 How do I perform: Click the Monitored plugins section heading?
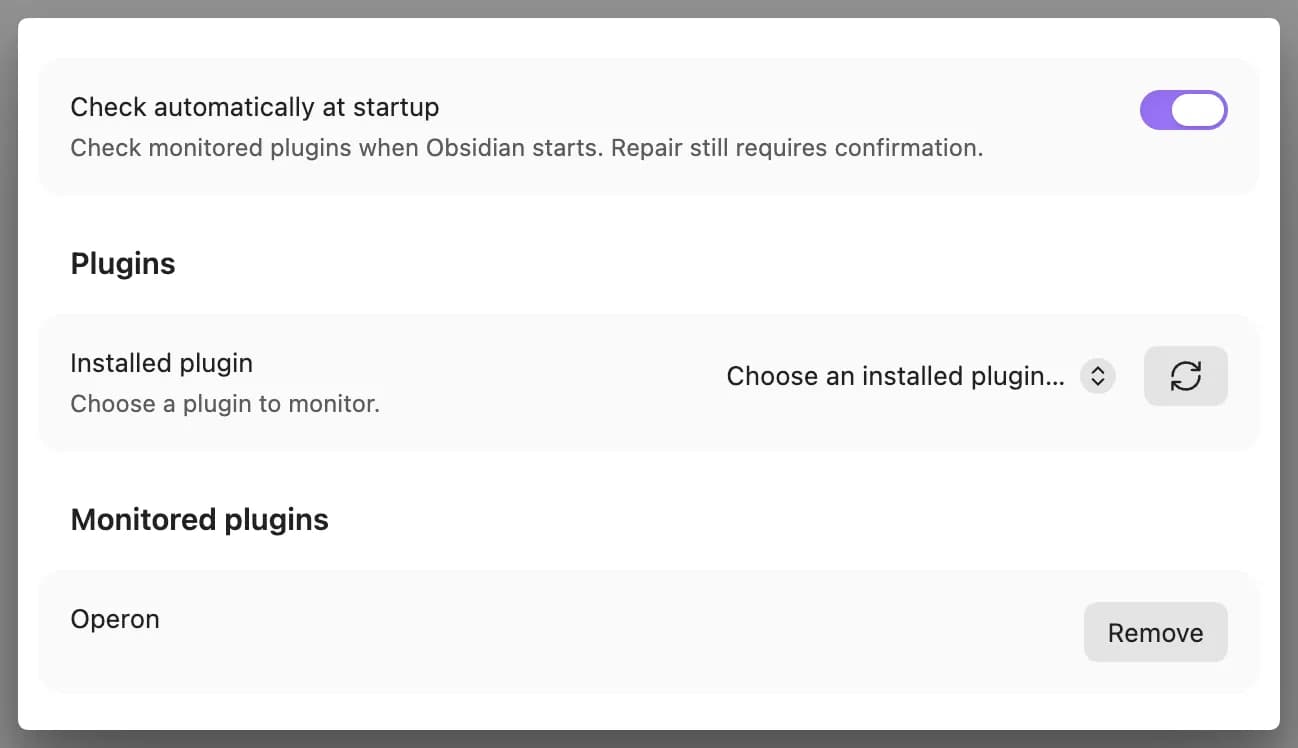tap(199, 520)
